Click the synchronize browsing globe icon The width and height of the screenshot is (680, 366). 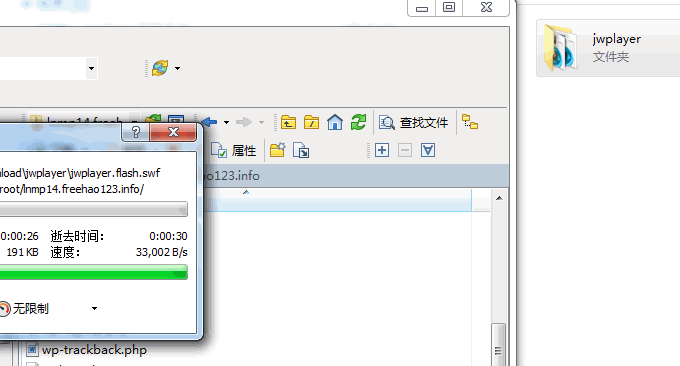click(160, 68)
